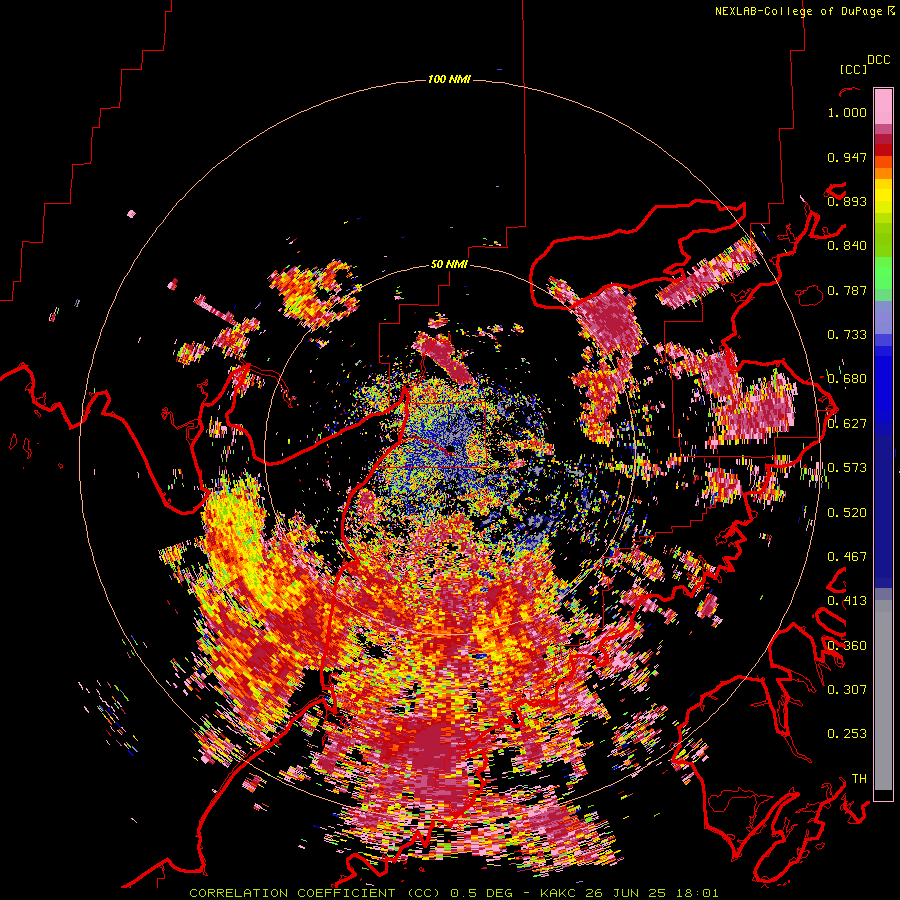The image size is (900, 900).
Task: Click the 18:01 timestamp
Action: (x=698, y=893)
